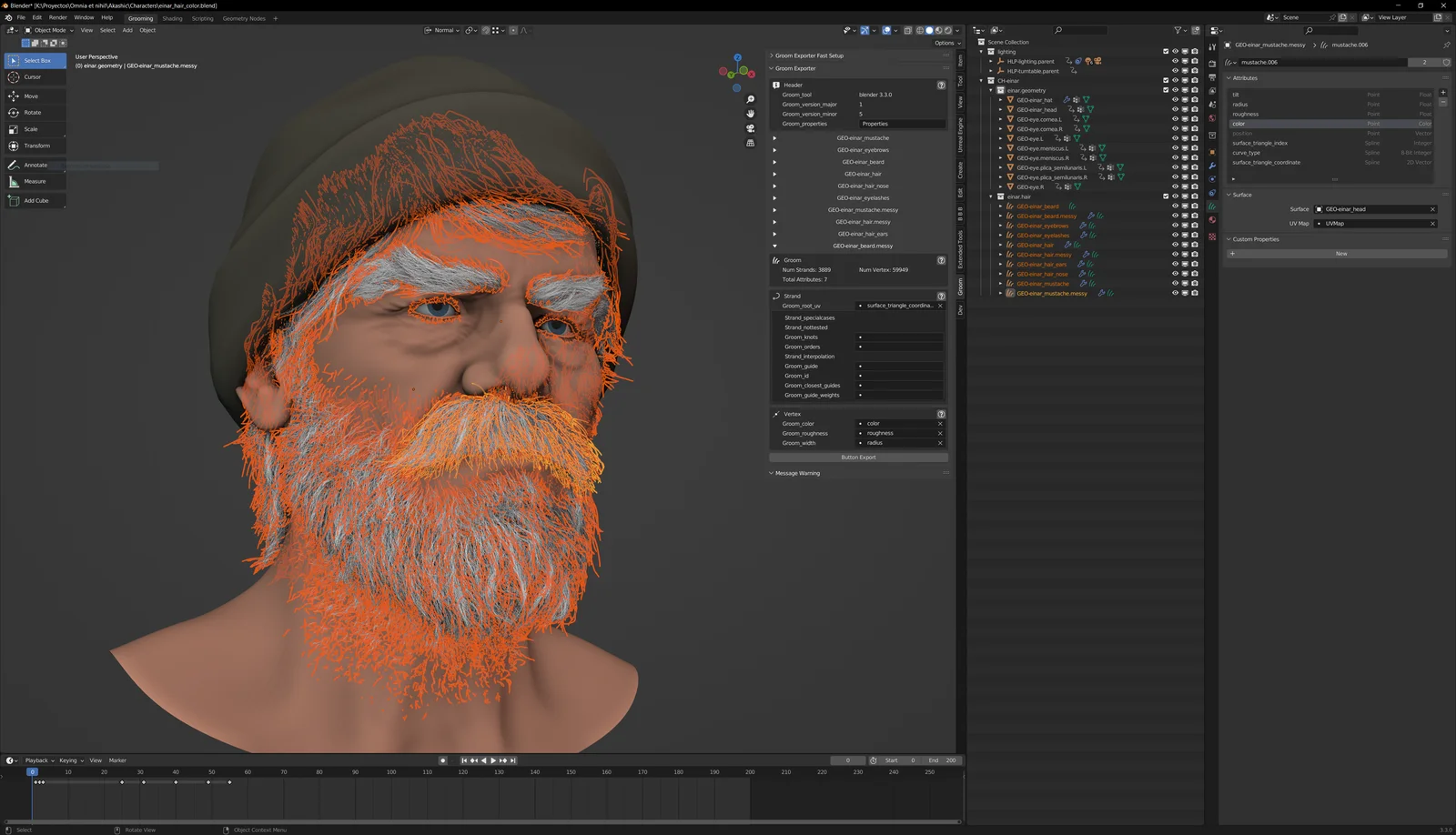Switch to the Shading workspace tab

(172, 18)
